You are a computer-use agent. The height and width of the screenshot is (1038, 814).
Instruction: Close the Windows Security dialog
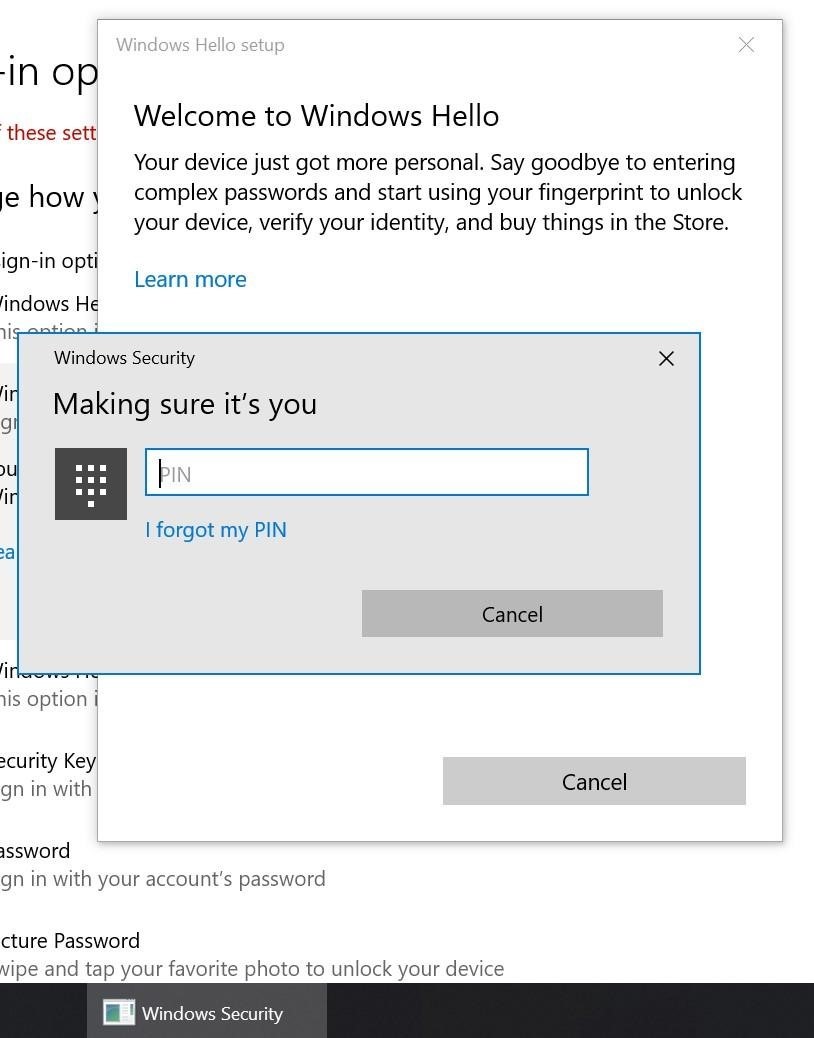(x=666, y=358)
